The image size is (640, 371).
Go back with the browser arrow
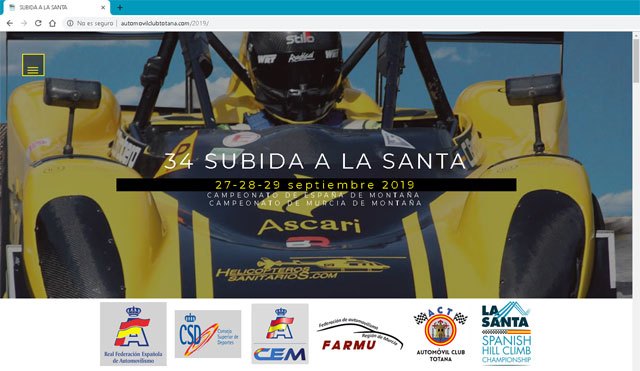click(10, 23)
